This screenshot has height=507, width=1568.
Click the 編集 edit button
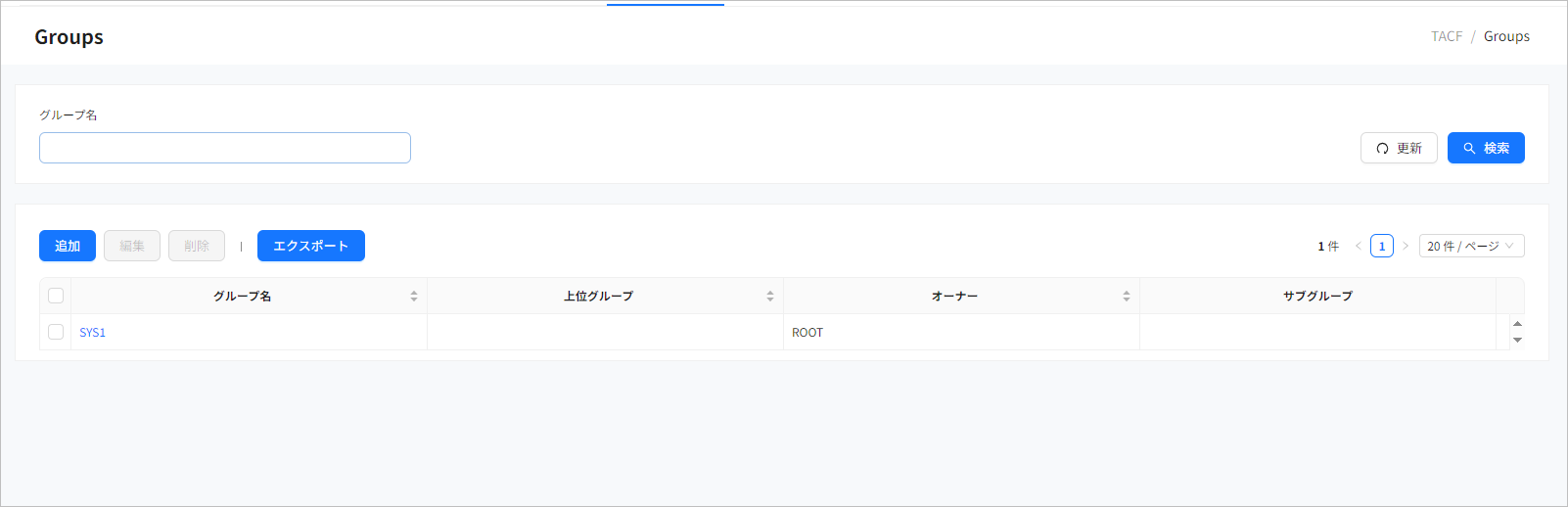click(x=132, y=246)
